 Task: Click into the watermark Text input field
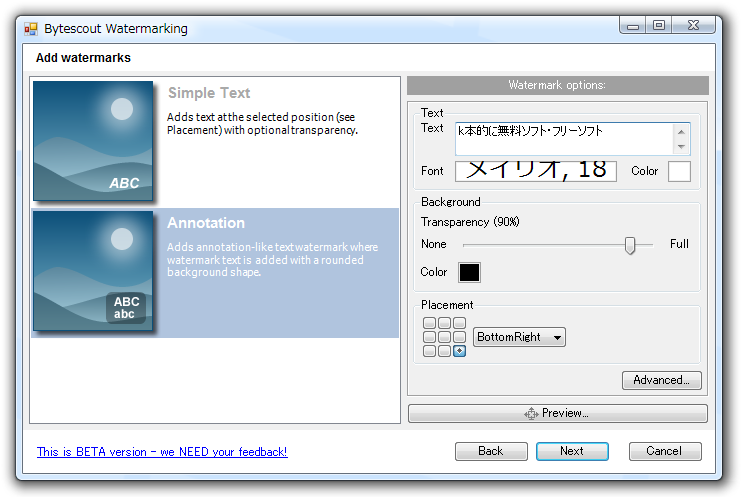[564, 139]
